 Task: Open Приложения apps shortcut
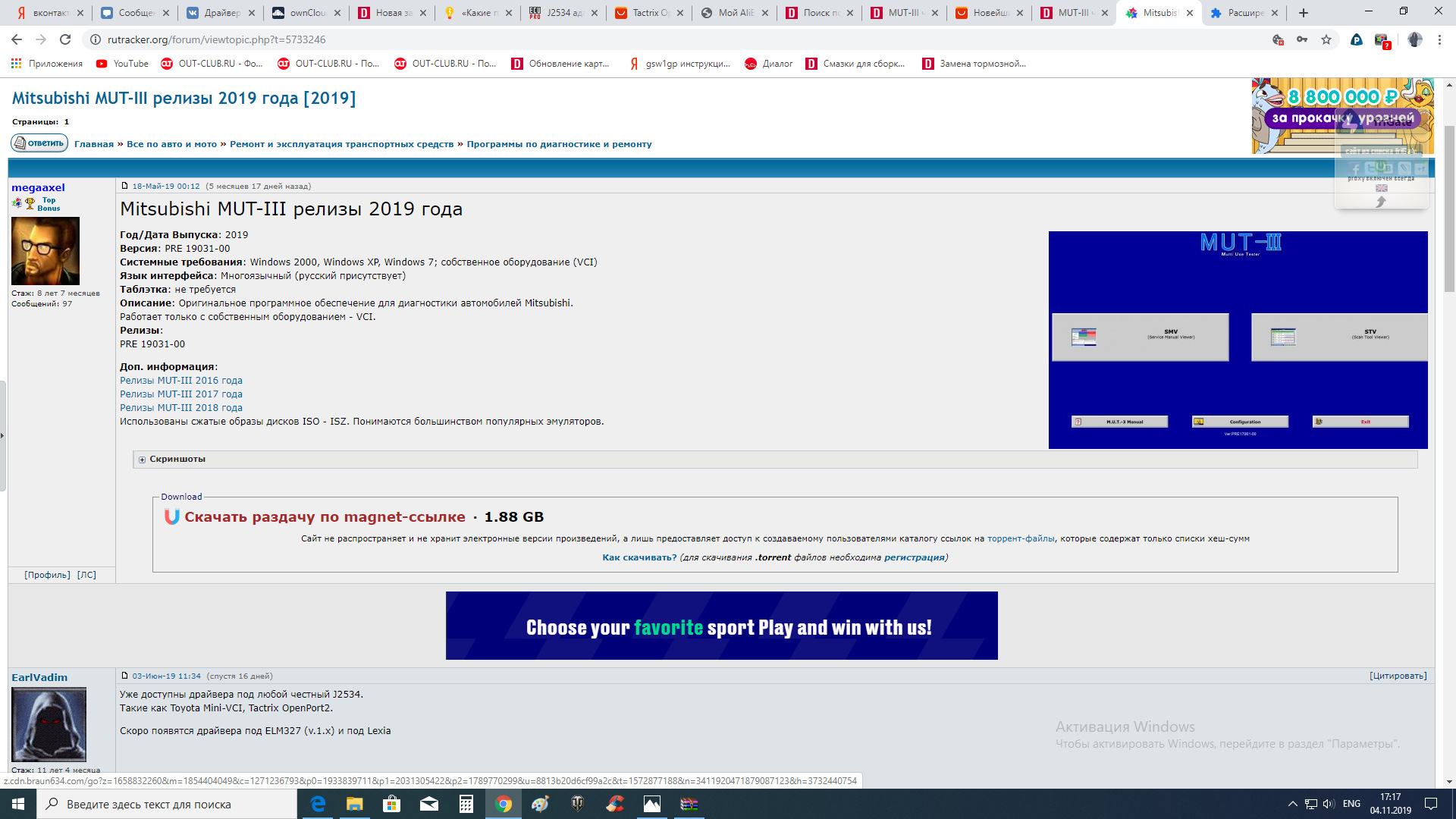47,64
